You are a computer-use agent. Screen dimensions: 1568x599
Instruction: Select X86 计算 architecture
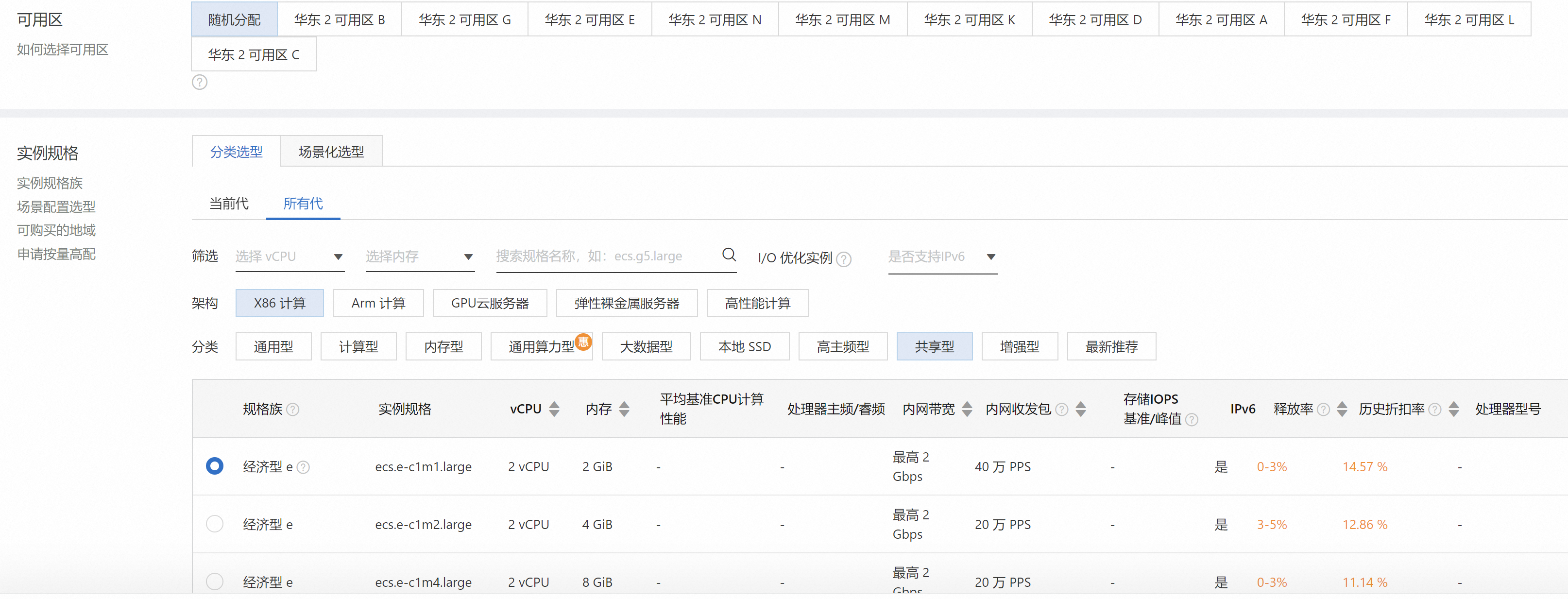[x=279, y=303]
